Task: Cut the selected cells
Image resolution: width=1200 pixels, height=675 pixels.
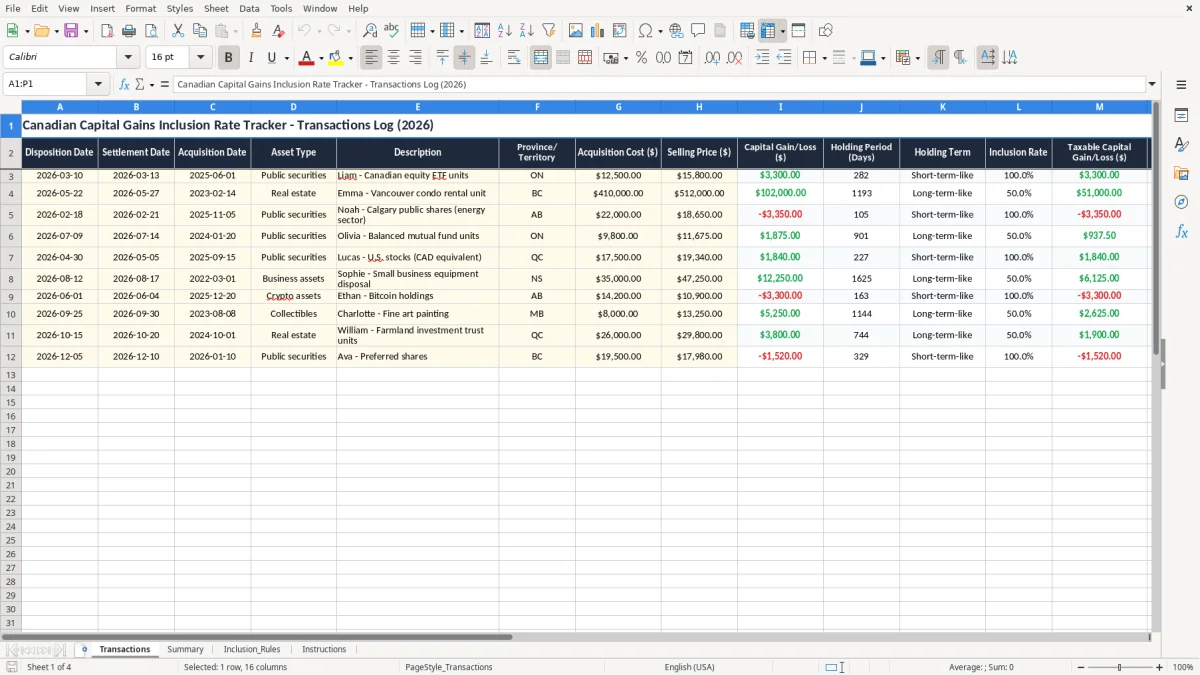Action: (178, 31)
